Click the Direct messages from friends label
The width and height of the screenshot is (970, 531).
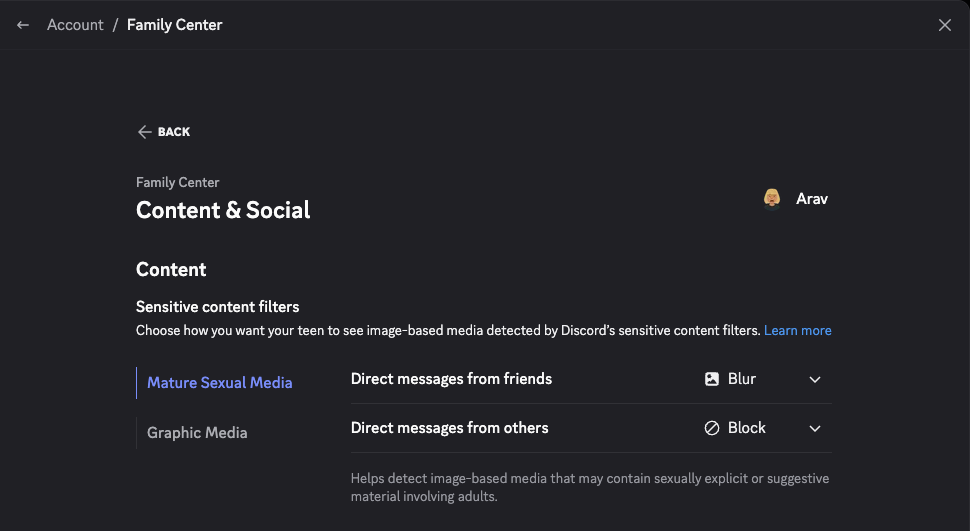(451, 379)
